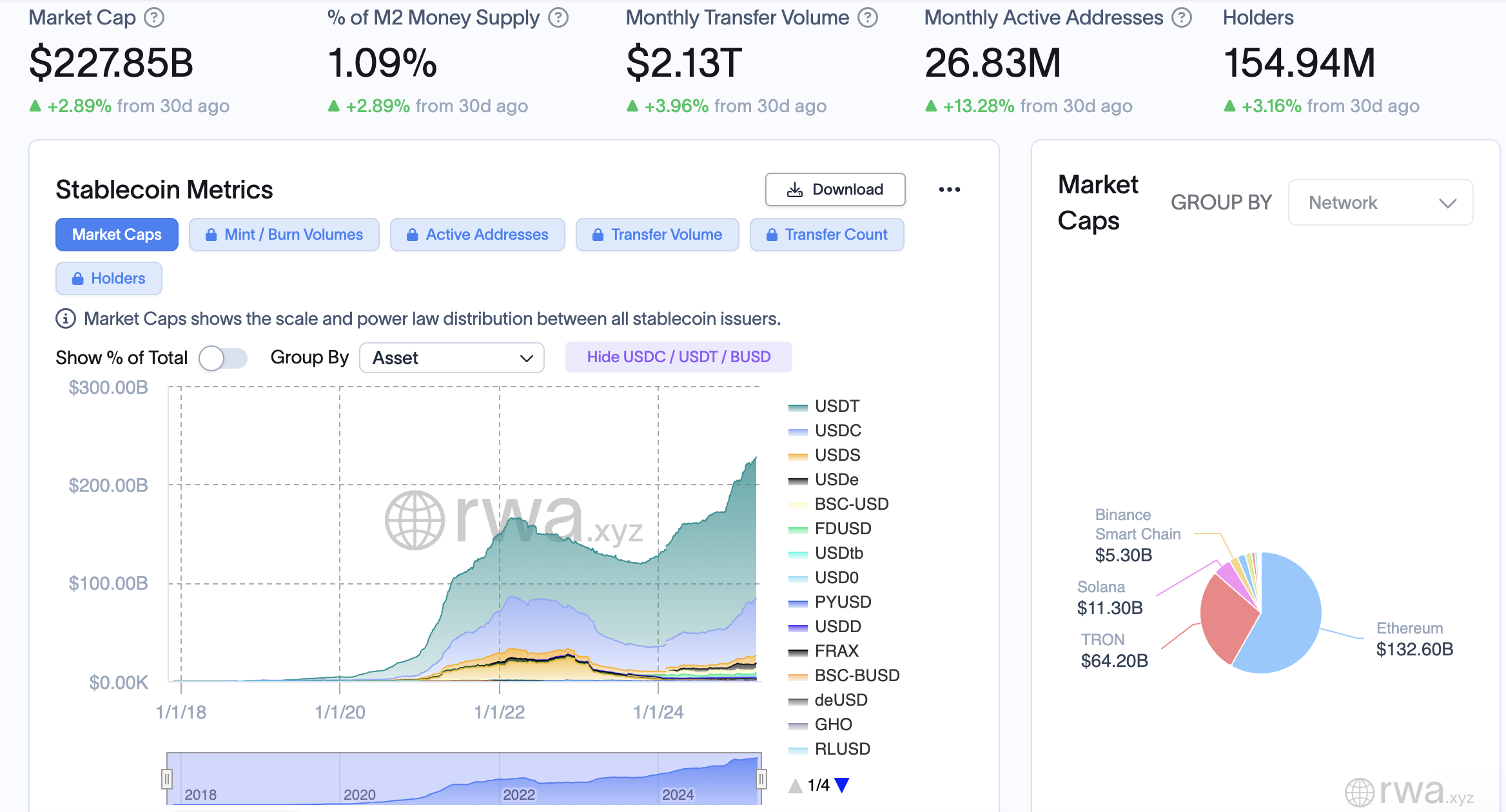The image size is (1506, 812).
Task: Click Monthly Active Addresses help icon
Action: [1182, 18]
